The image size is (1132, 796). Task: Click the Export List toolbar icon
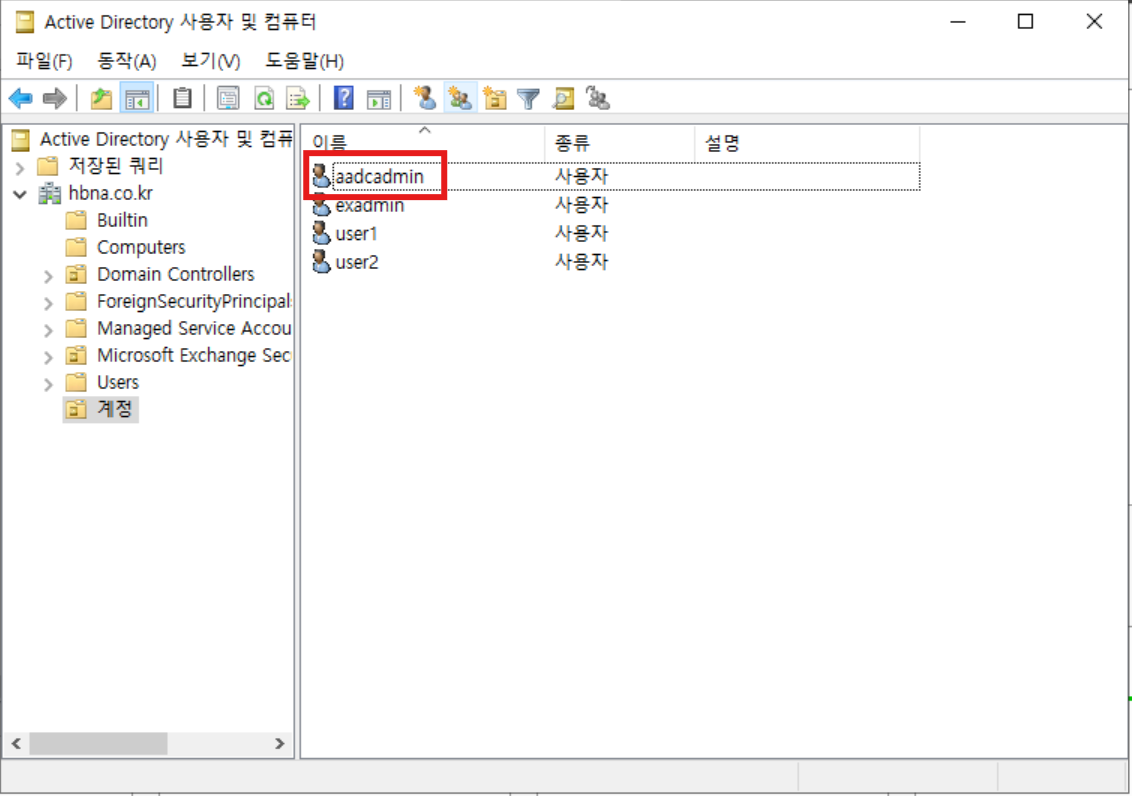298,98
